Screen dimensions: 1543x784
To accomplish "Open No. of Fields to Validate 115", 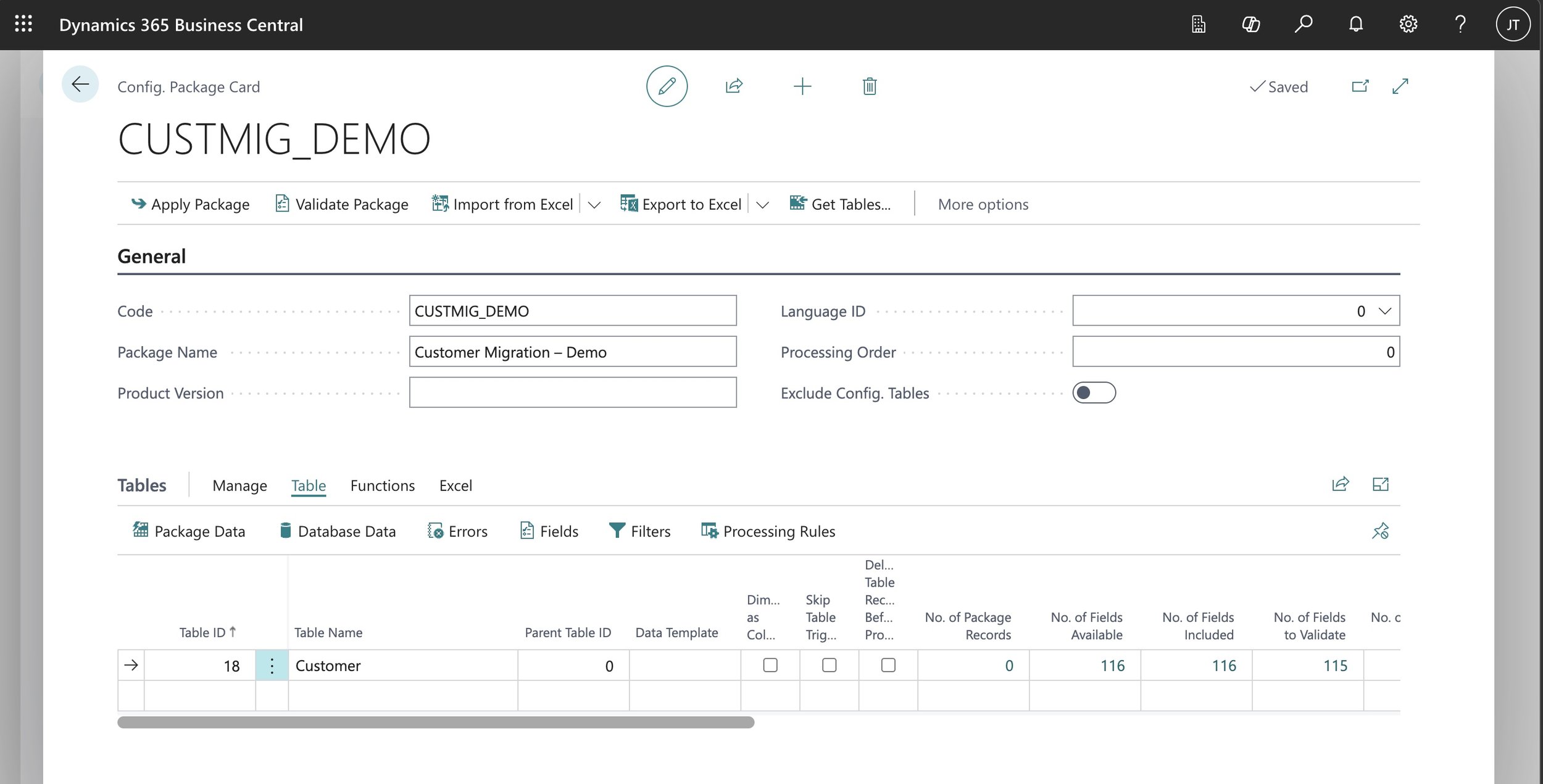I will coord(1335,666).
